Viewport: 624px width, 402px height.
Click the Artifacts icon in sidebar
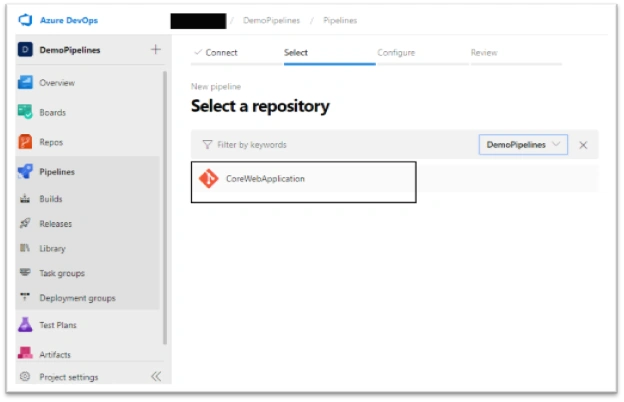coord(25,353)
